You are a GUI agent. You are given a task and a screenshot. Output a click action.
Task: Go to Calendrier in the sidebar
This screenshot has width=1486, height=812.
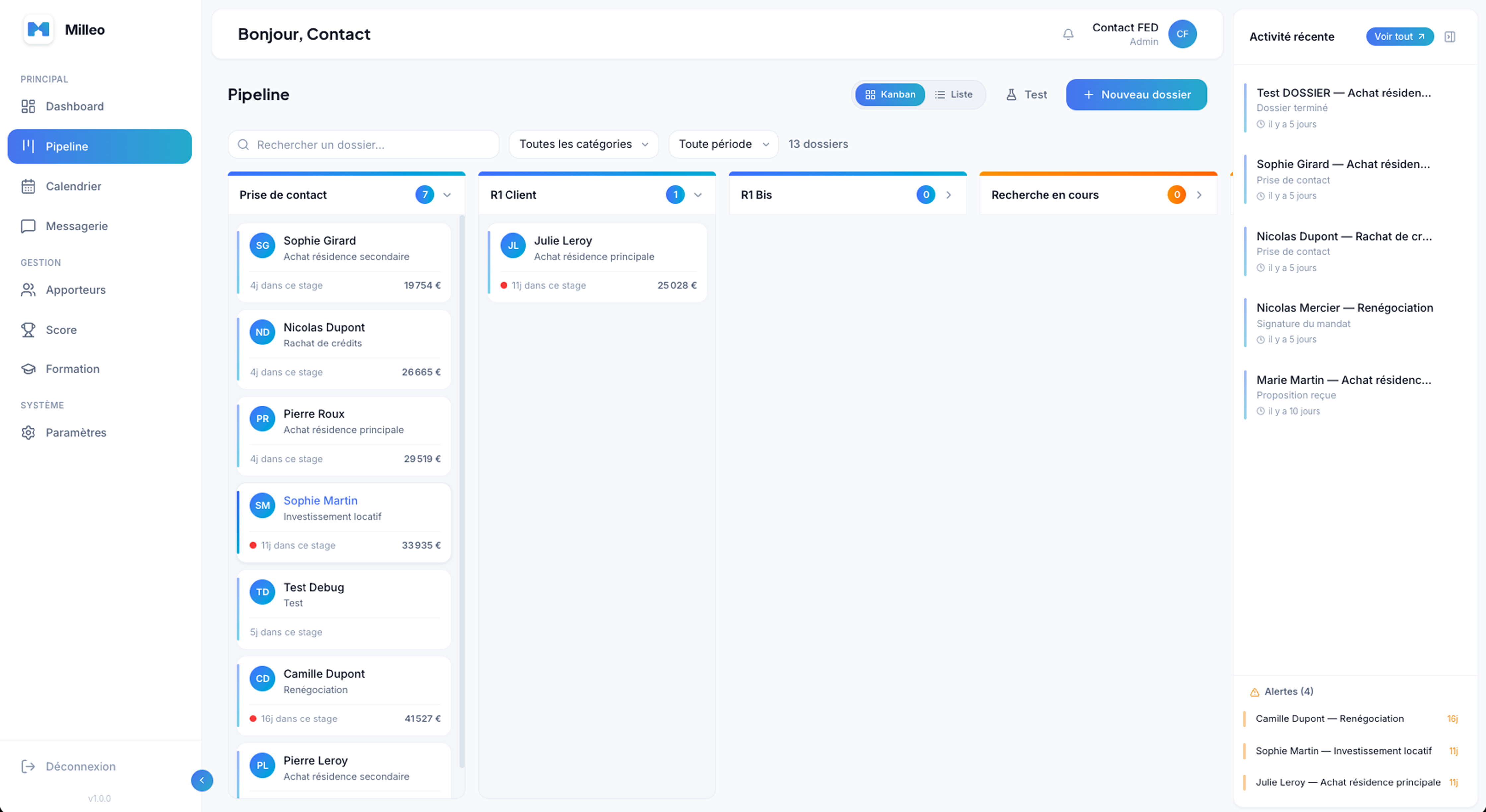point(73,186)
